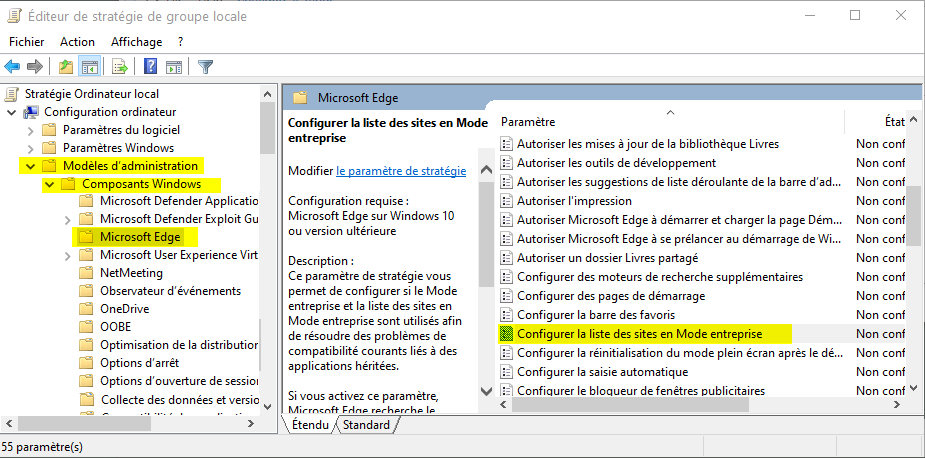925x458 pixels.
Task: Click the Microsoft Edge folder icon in tree
Action: (x=86, y=237)
